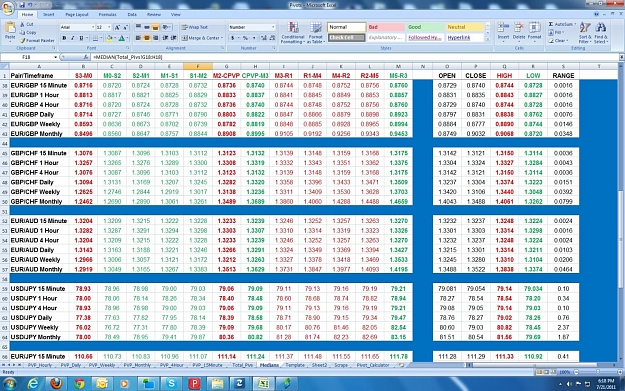Open the Total_Pivs sheet tab
625x391 pixels.
(x=242, y=365)
